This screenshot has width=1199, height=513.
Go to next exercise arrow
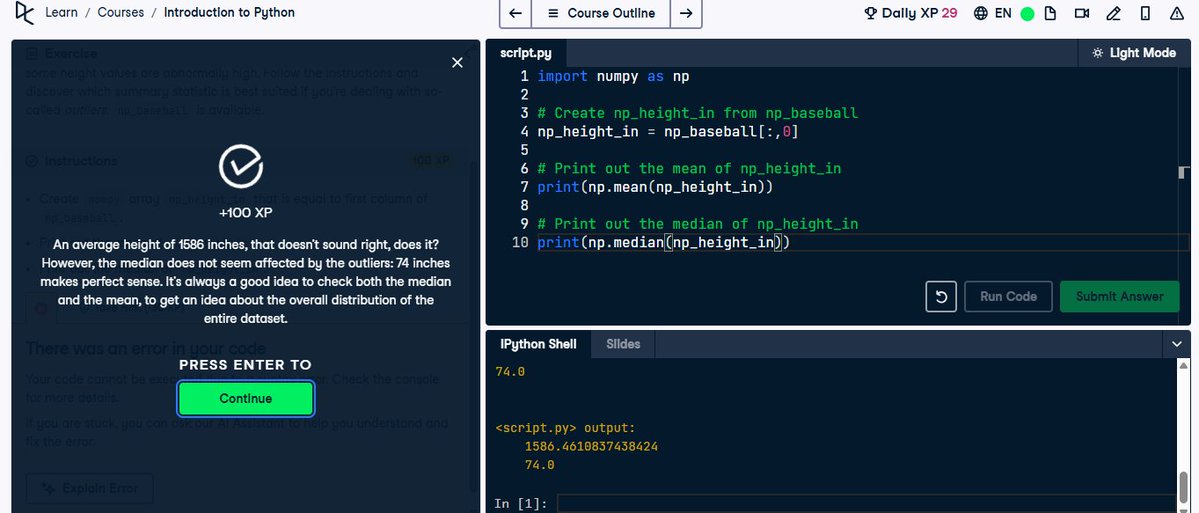click(x=686, y=14)
